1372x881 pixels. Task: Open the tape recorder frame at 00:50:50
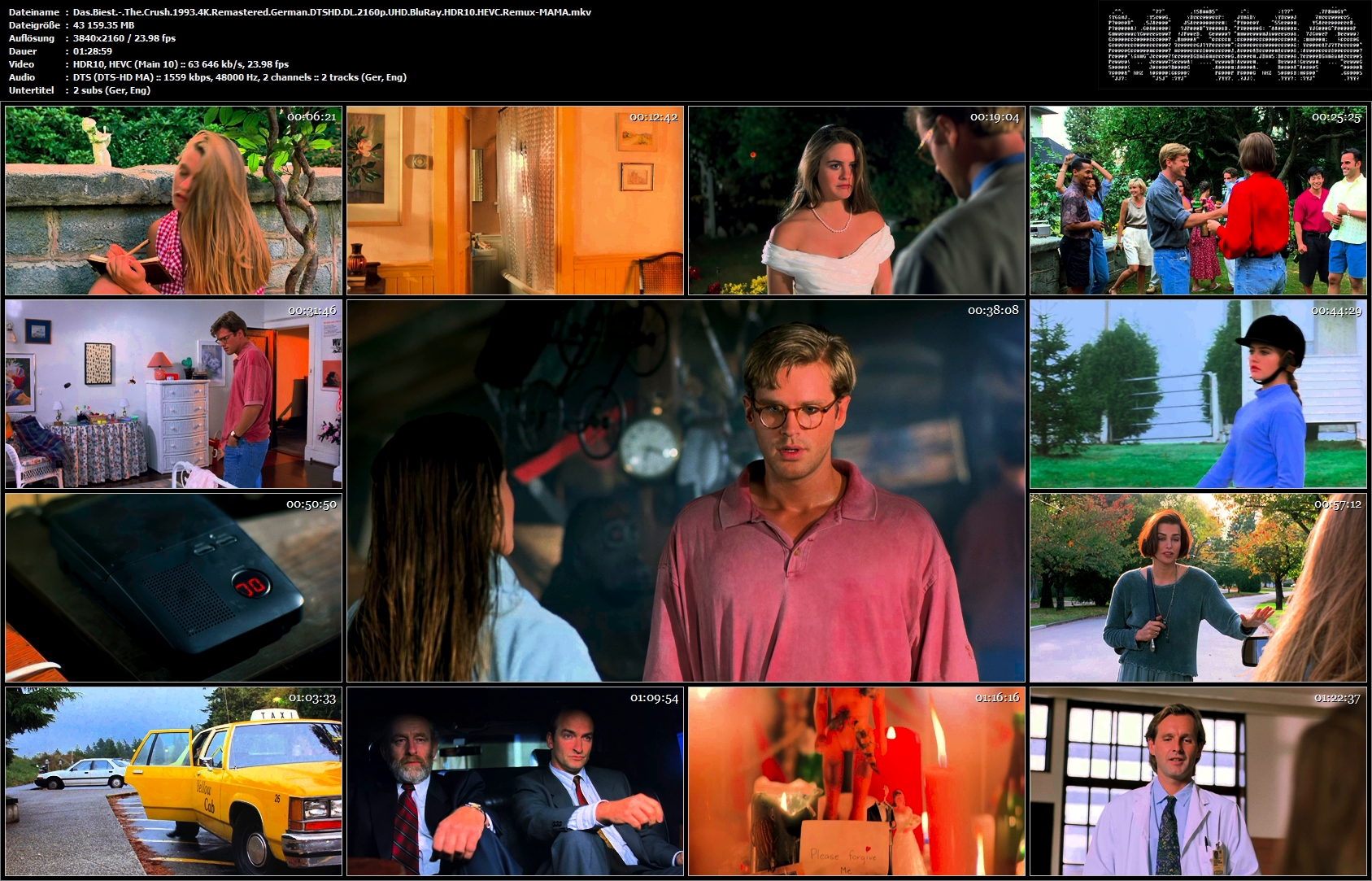pyautogui.click(x=173, y=587)
